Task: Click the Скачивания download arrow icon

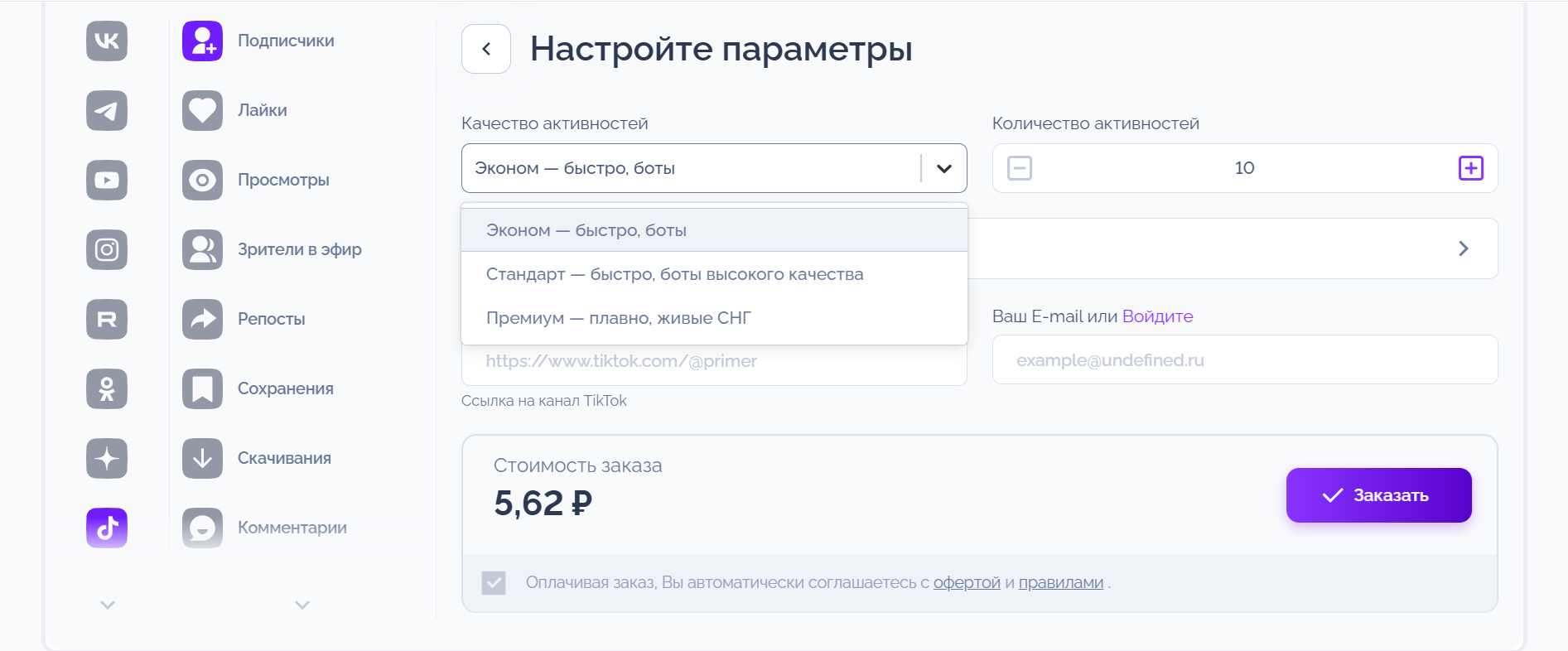Action: click(202, 458)
